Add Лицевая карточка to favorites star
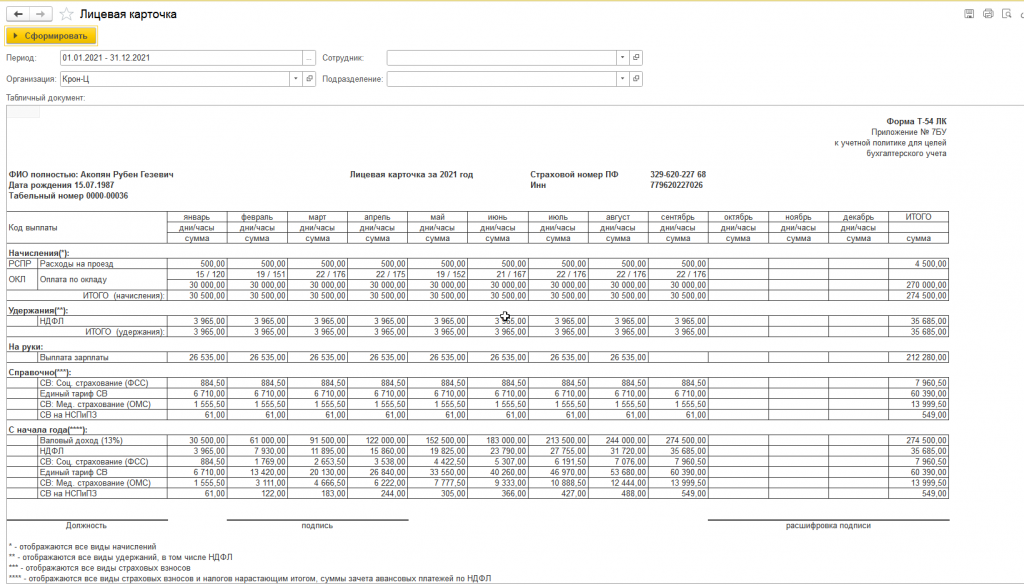1024x585 pixels. [x=66, y=14]
